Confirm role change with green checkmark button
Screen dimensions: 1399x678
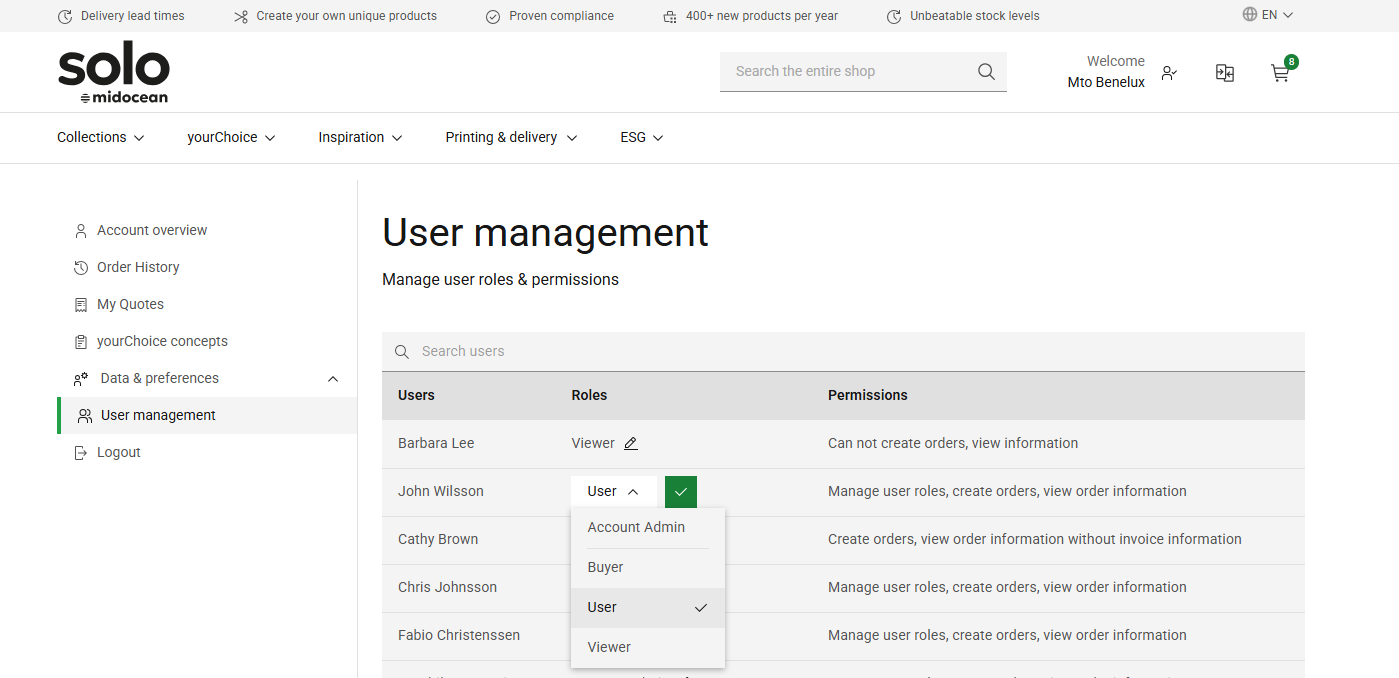point(680,491)
